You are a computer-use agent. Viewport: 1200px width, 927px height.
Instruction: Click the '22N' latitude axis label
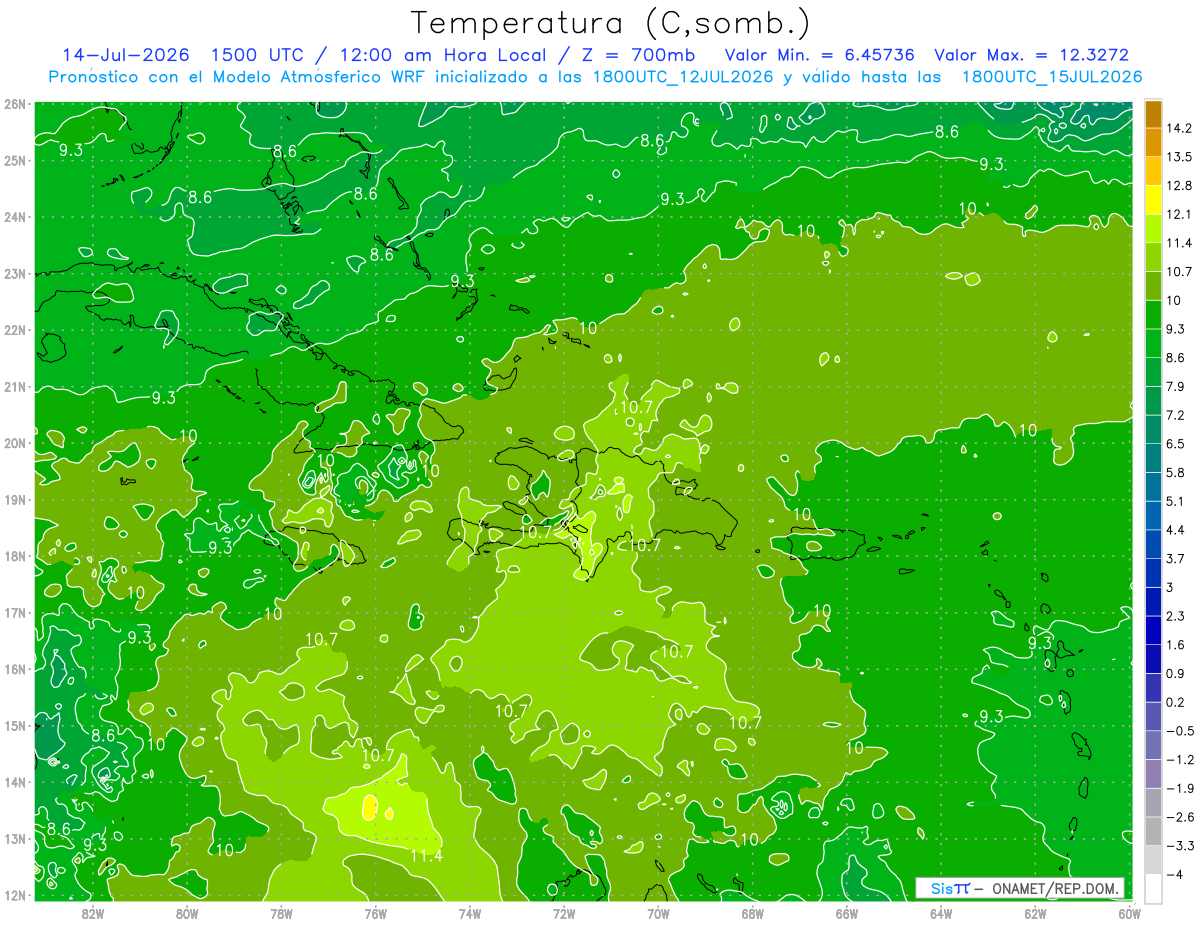click(x=14, y=329)
